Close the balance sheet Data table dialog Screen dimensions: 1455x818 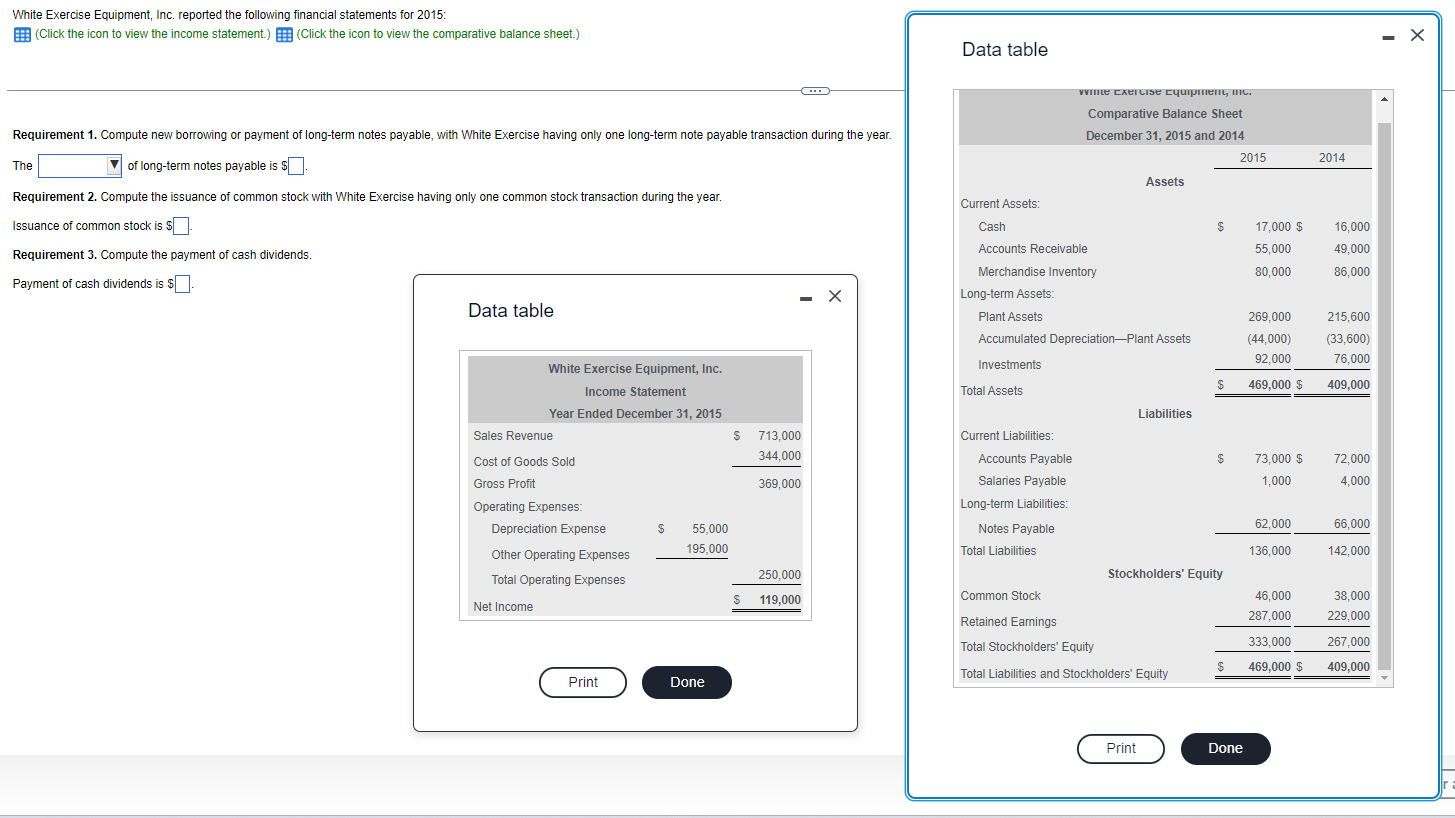point(1417,35)
